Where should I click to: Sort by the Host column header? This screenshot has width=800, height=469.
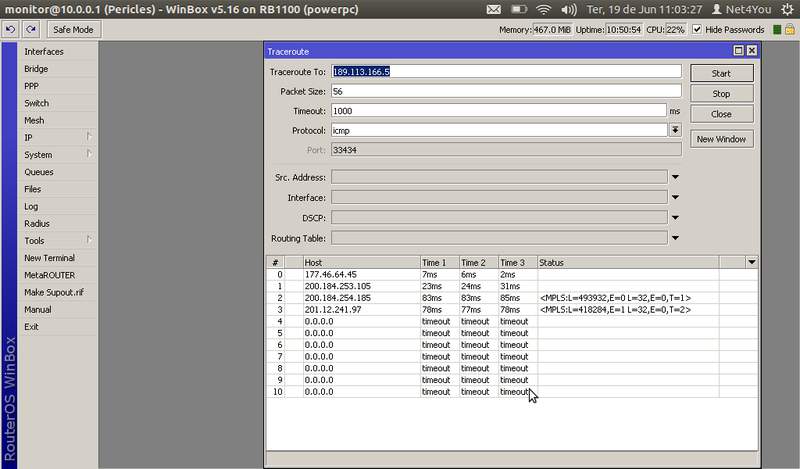click(x=361, y=262)
